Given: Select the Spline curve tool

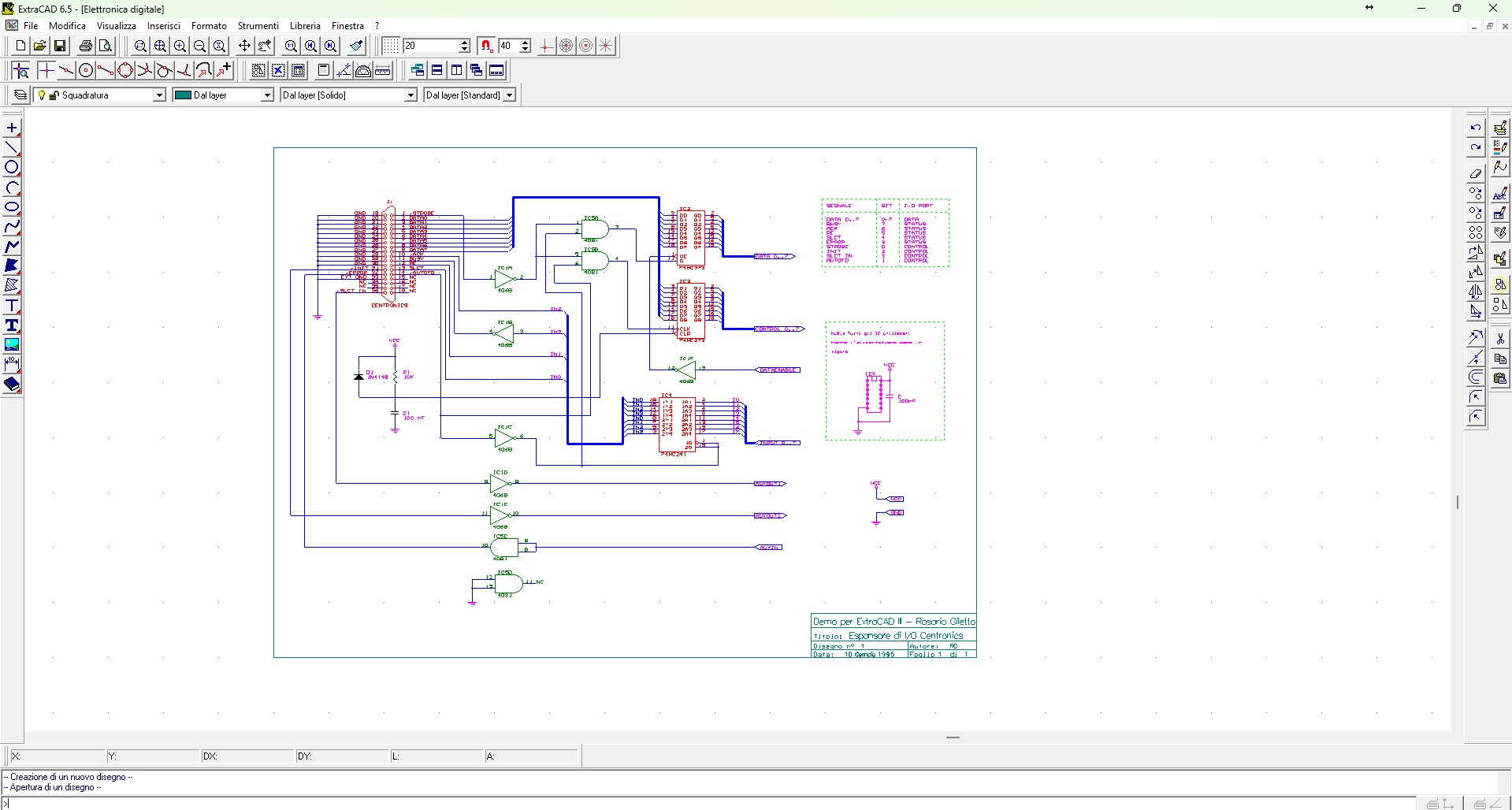Looking at the screenshot, I should coord(12,226).
